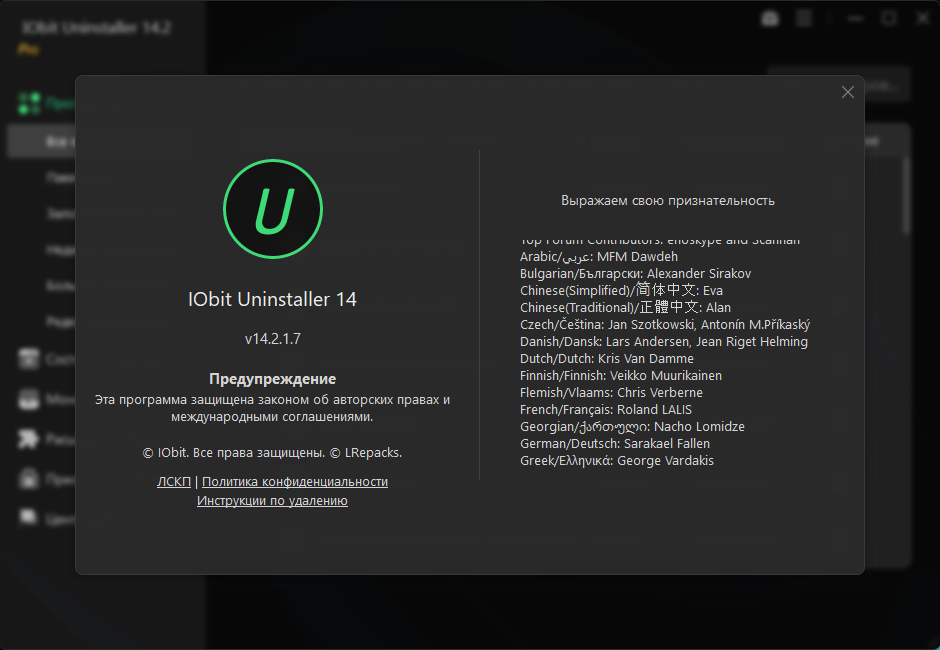Click the '© IObit. Все права защищены' copyright line
Viewport: 940px width, 650px height.
[x=272, y=453]
